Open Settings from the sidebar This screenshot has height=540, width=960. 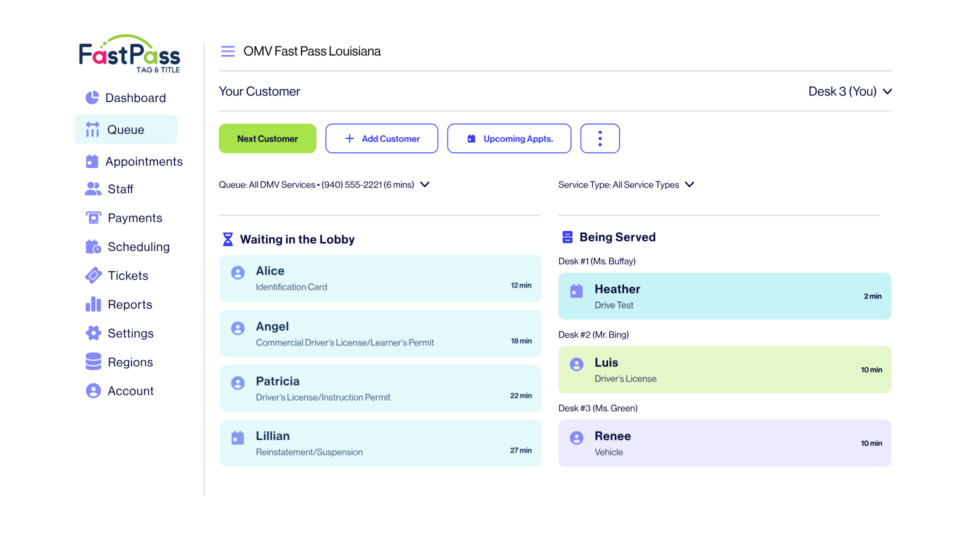[x=120, y=333]
